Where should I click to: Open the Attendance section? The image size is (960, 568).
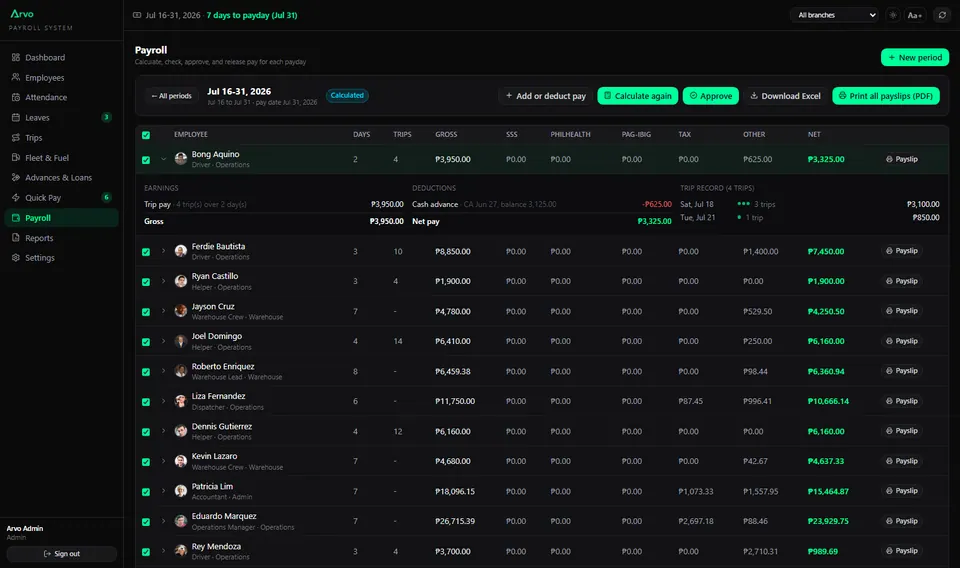pos(61,97)
